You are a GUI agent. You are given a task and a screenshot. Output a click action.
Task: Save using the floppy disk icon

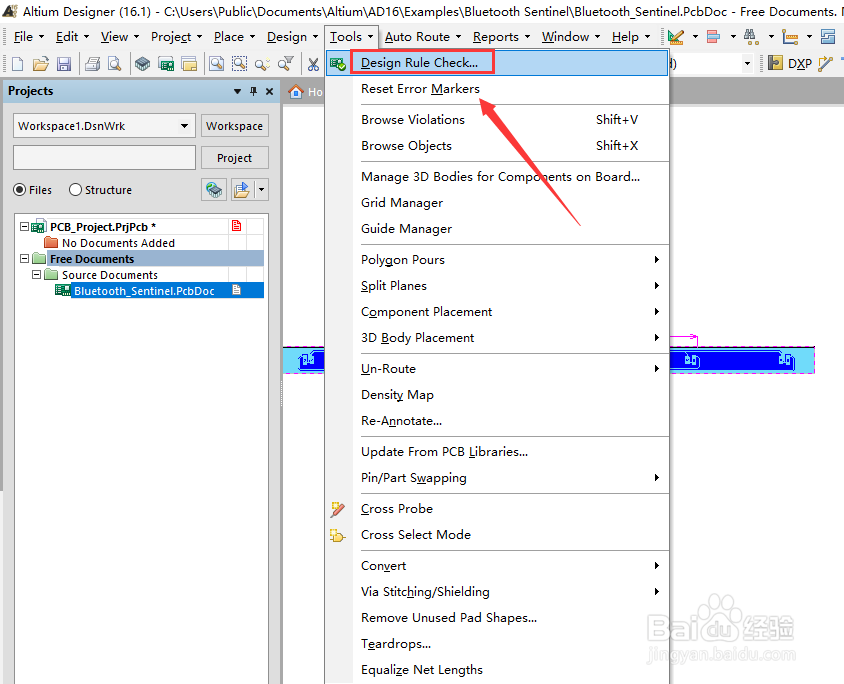coord(64,64)
